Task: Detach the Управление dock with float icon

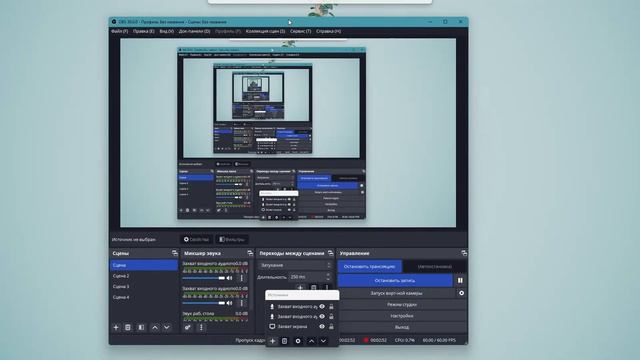Action: (x=464, y=253)
